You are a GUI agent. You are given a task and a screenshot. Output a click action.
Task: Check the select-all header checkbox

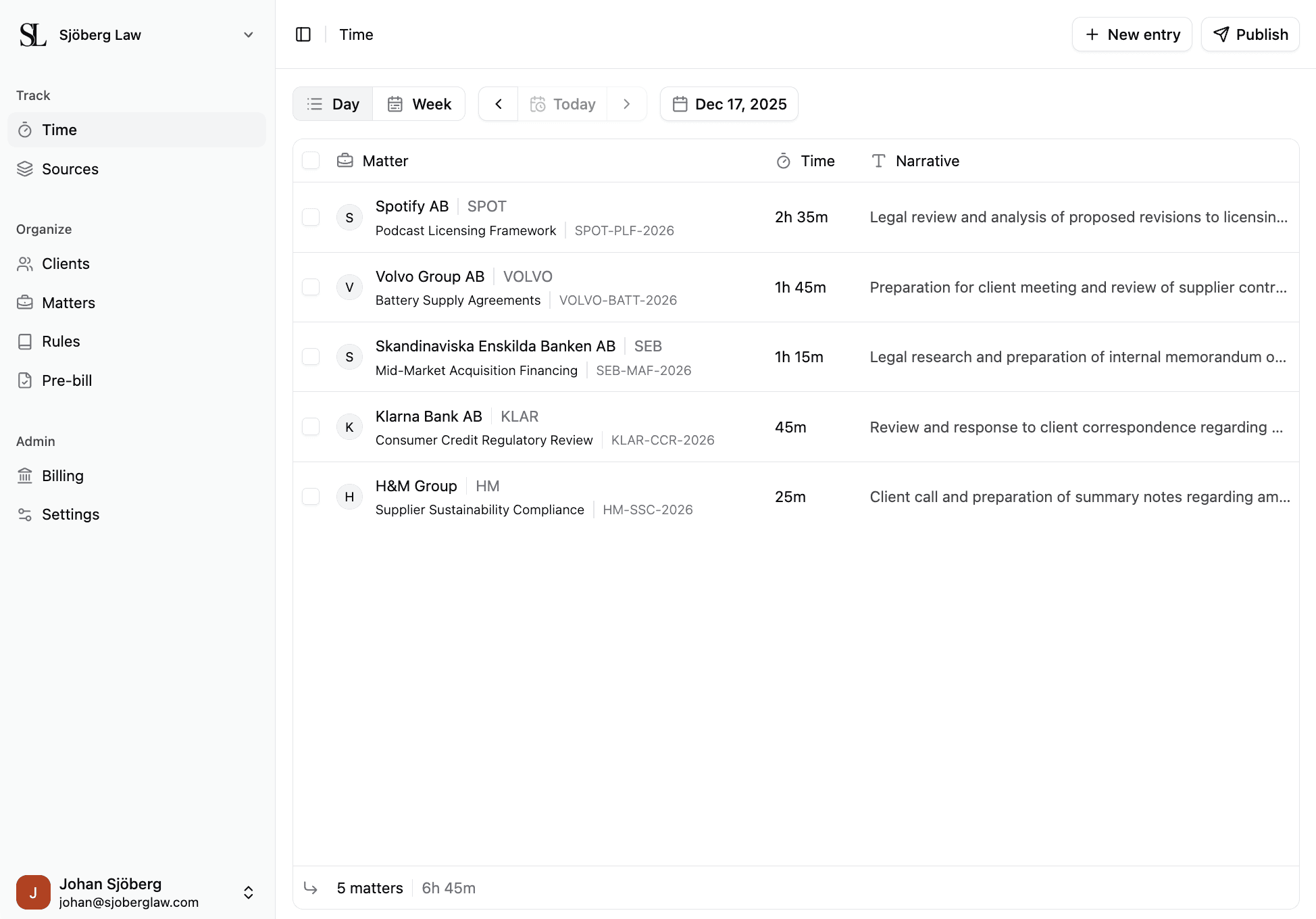311,161
